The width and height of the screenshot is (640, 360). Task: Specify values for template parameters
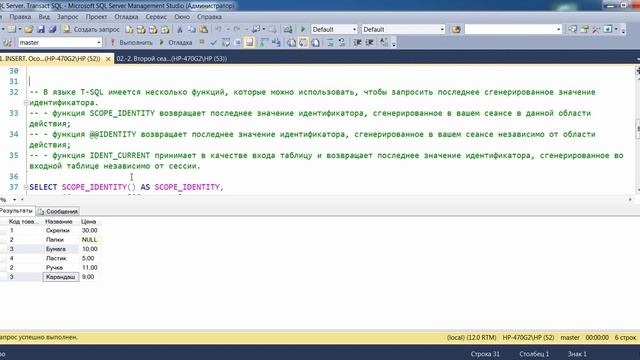384,42
